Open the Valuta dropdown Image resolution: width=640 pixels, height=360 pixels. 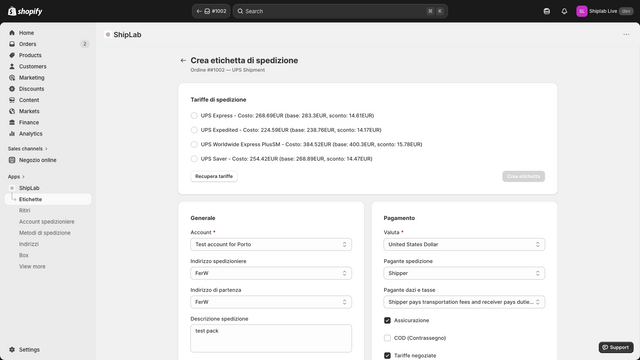(x=464, y=244)
